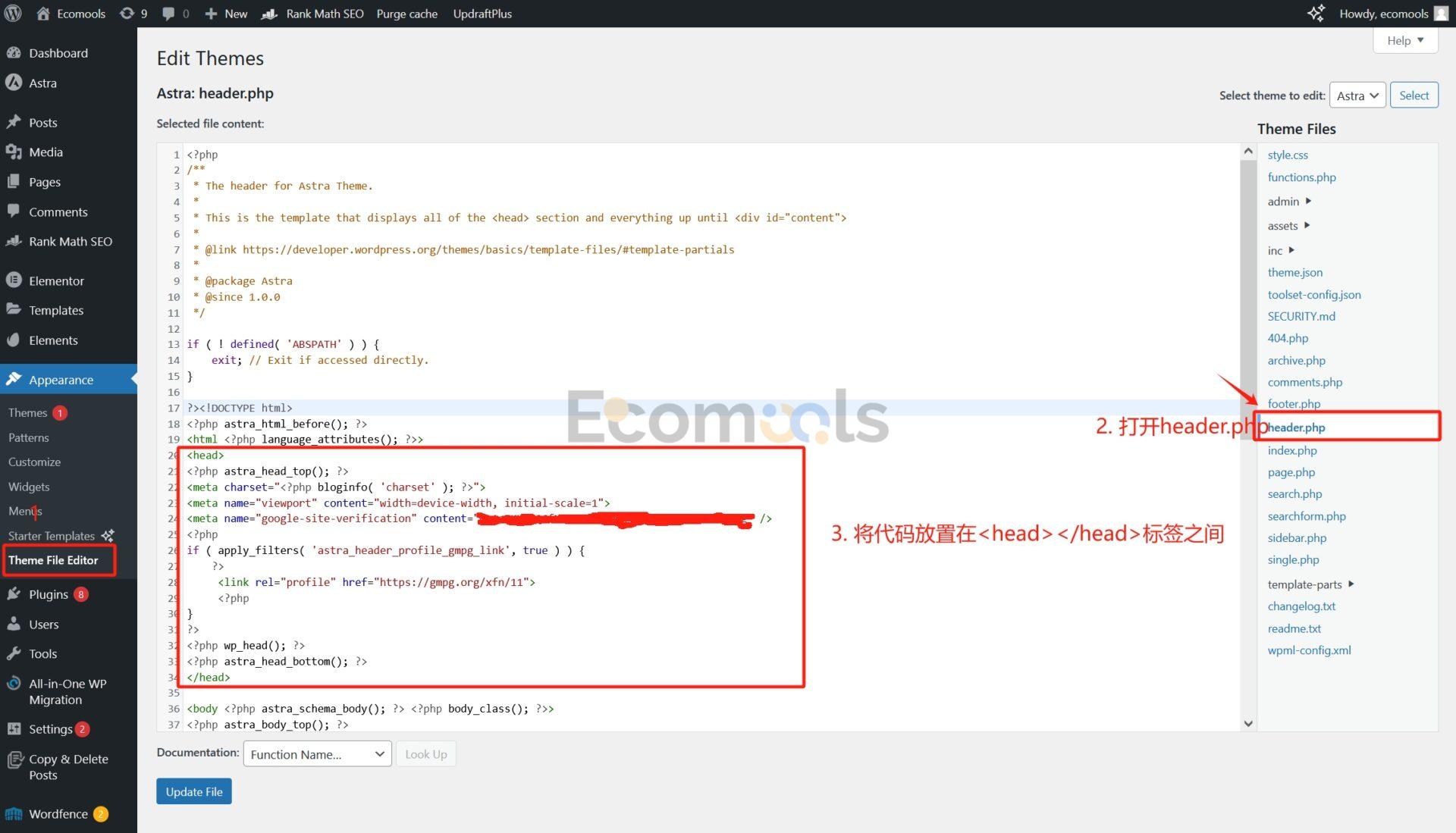The width and height of the screenshot is (1456, 833).
Task: Click the Astra logo icon in sidebar
Action: [14, 83]
